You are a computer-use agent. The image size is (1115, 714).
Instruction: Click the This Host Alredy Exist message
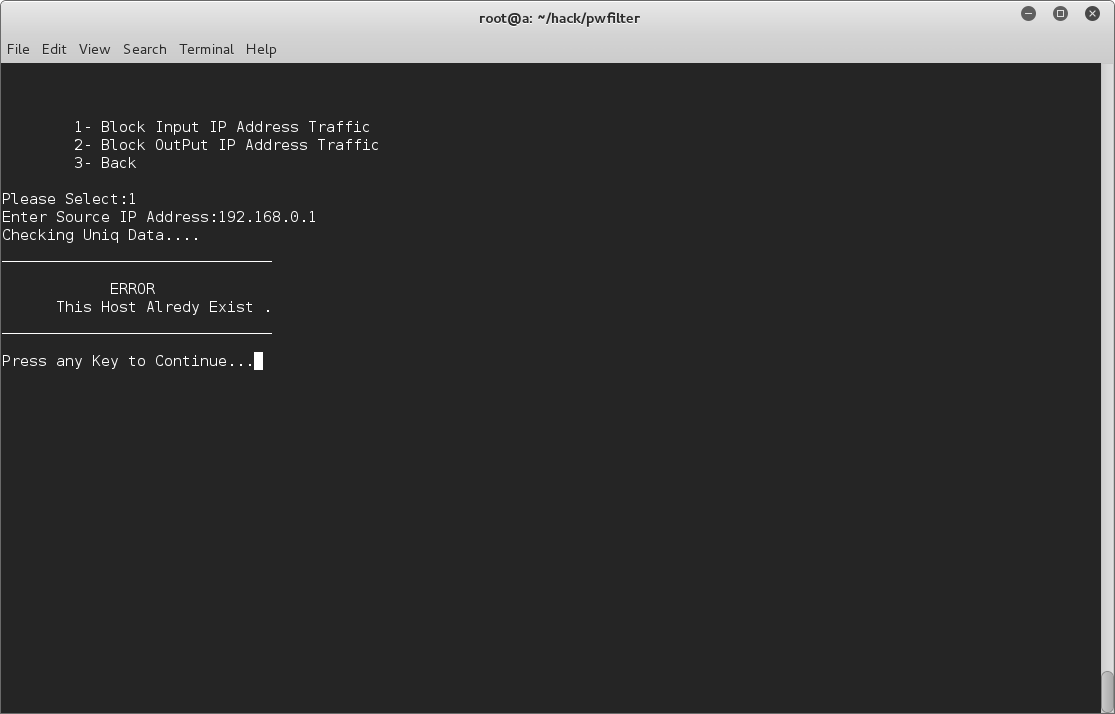163,306
